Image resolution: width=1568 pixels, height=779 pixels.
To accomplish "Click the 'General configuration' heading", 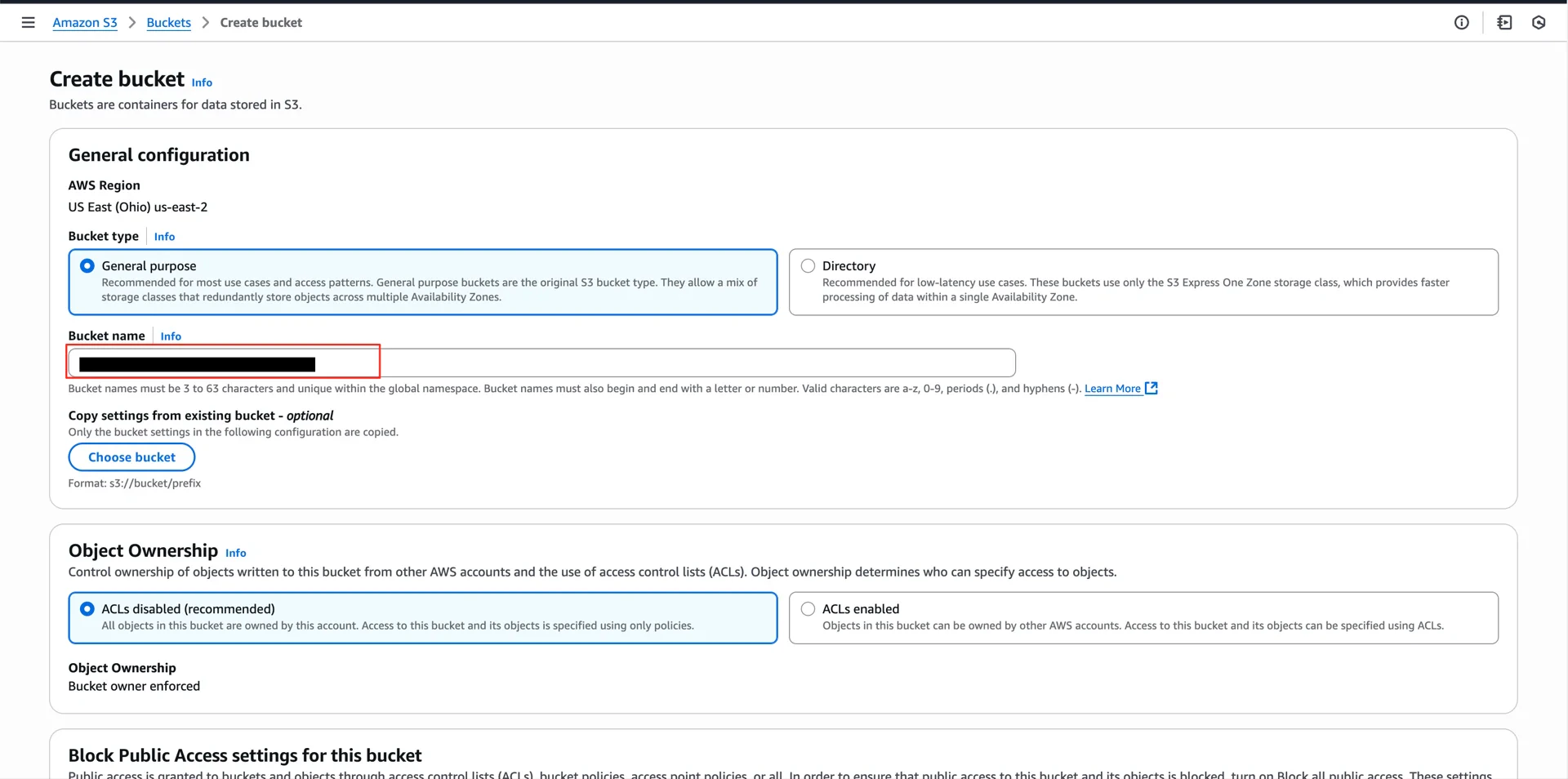I will [159, 155].
